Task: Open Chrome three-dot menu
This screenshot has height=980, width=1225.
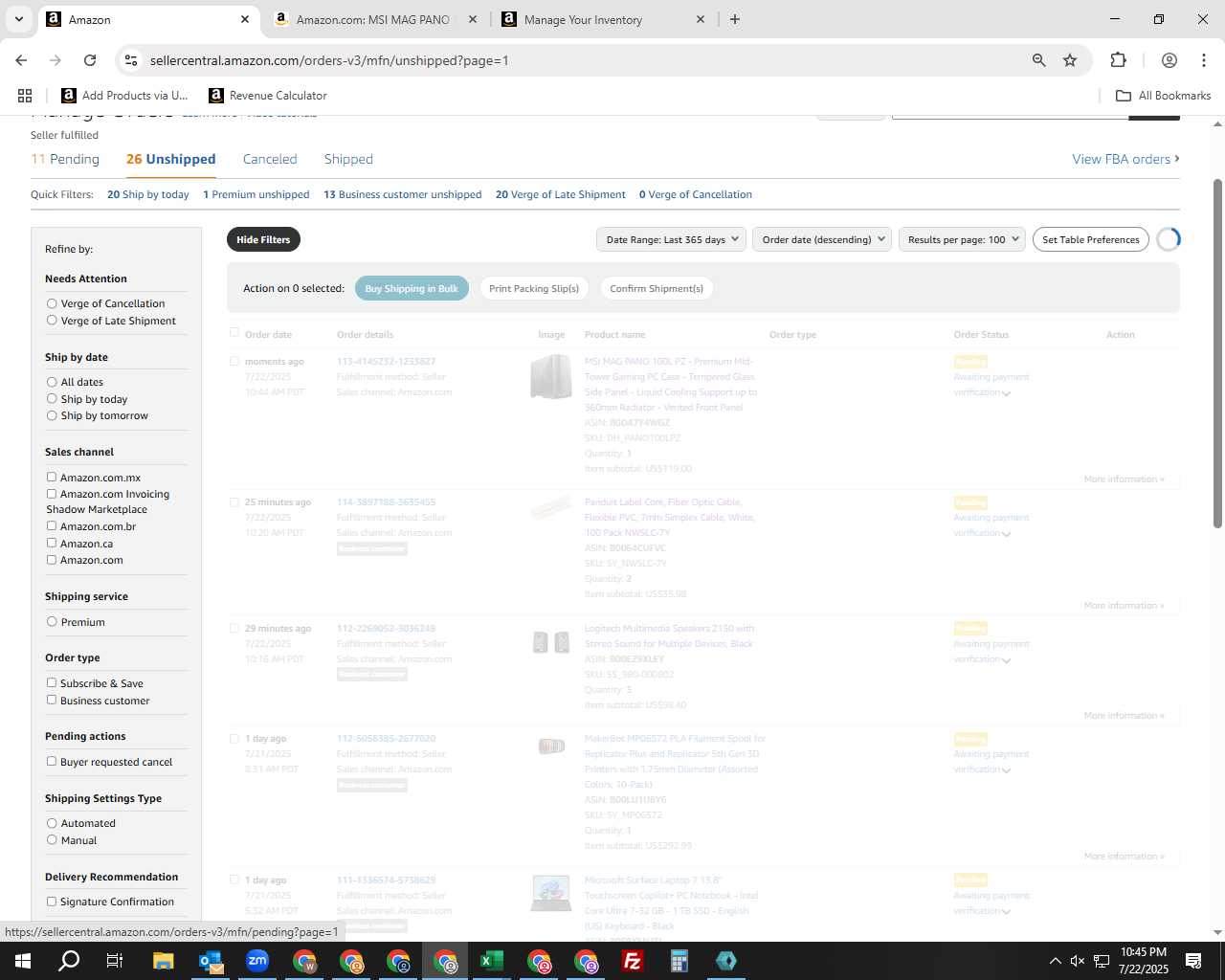Action: pos(1203,60)
